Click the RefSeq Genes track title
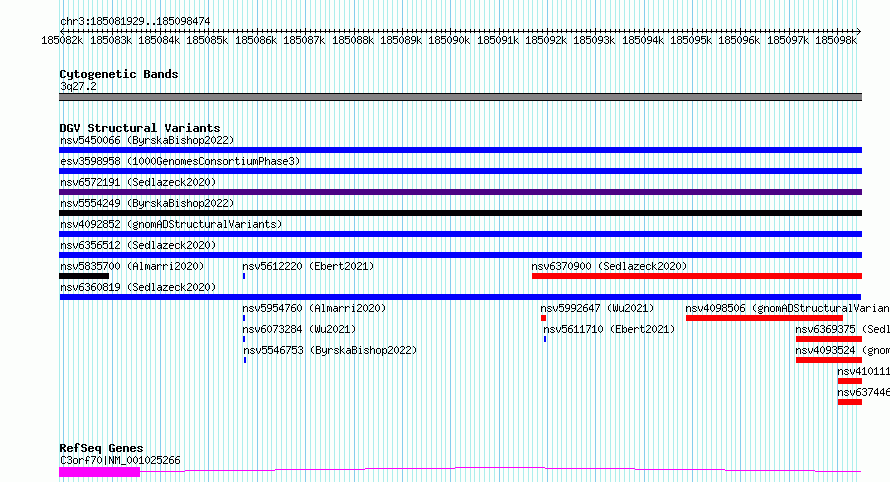Screen dimensions: 890x482 click(101, 448)
